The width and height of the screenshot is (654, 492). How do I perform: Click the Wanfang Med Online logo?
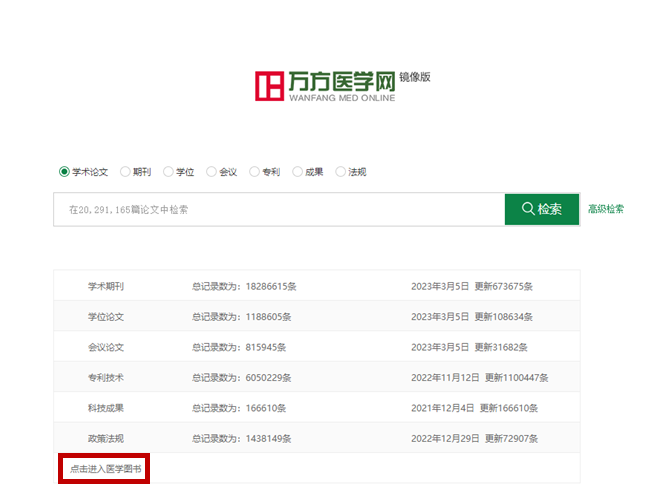(325, 86)
